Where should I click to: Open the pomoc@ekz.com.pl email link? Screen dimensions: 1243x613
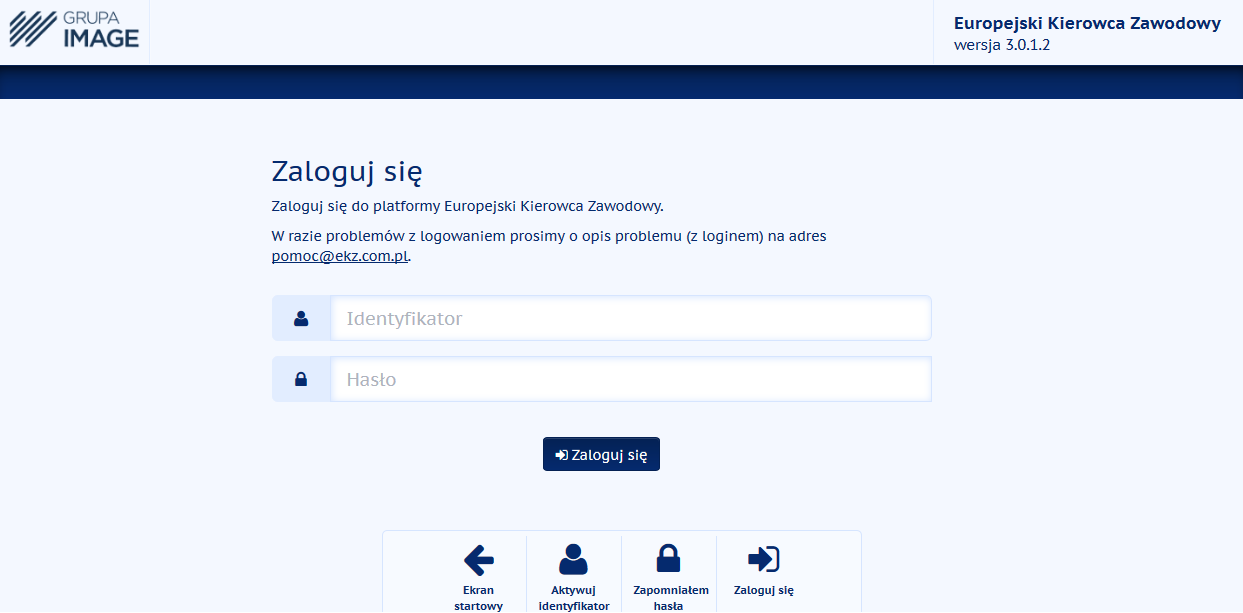coord(340,255)
